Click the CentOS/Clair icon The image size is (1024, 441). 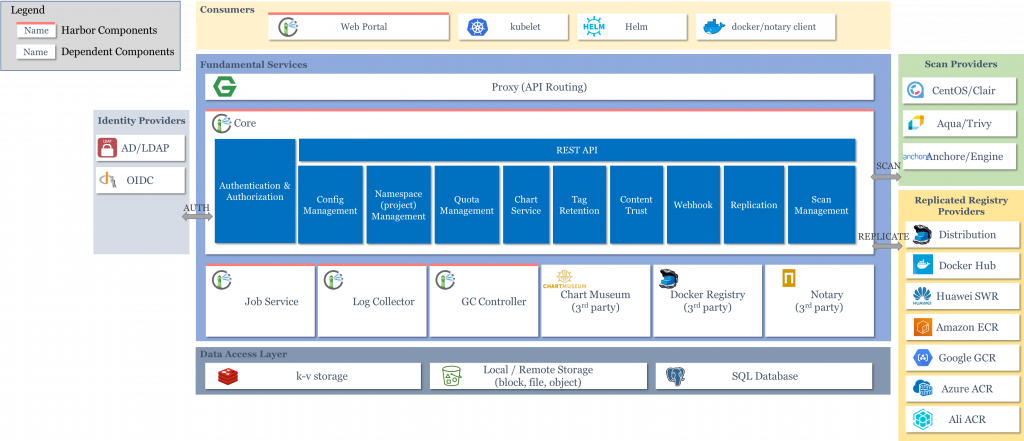(917, 90)
